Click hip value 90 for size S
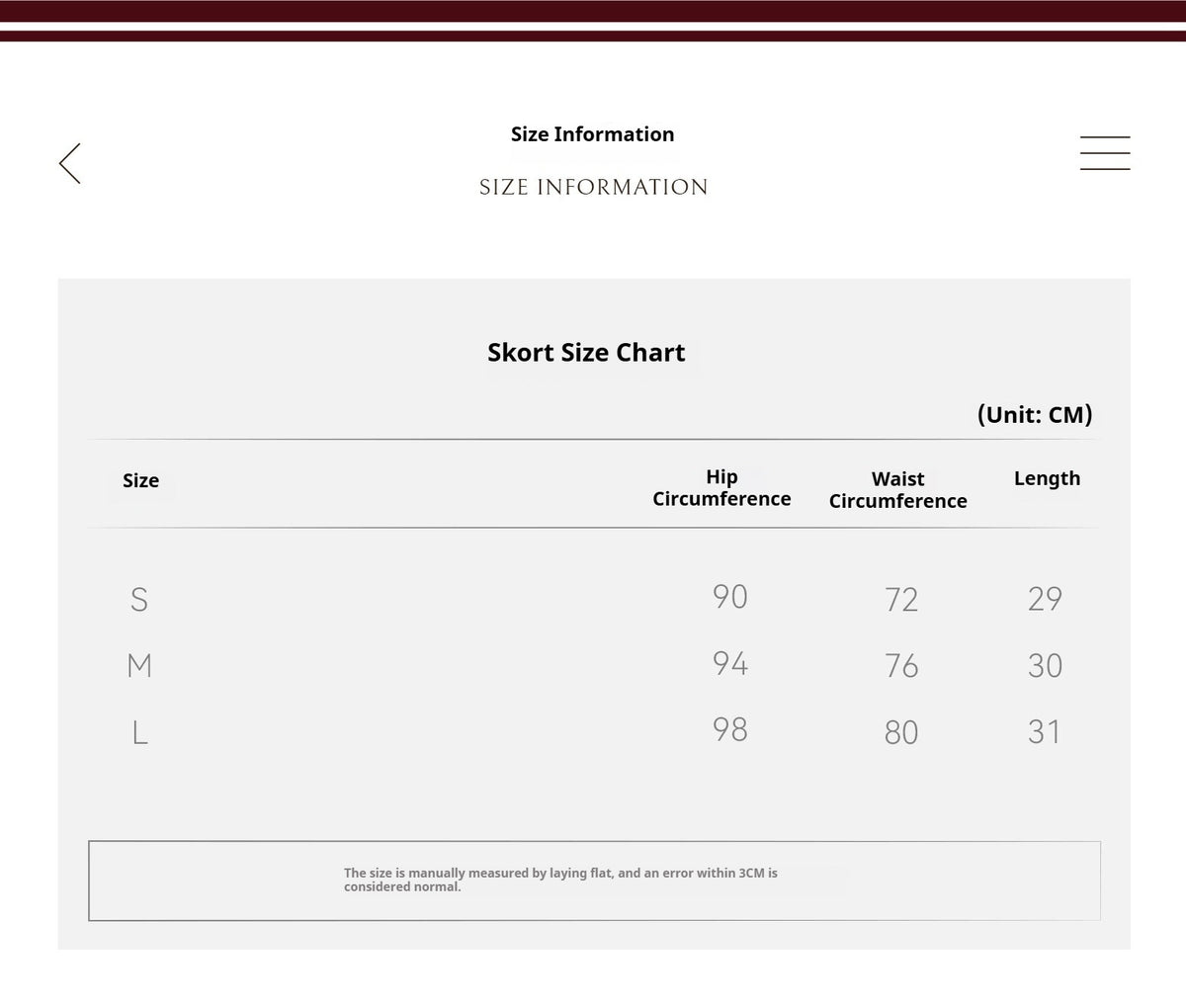 click(730, 596)
